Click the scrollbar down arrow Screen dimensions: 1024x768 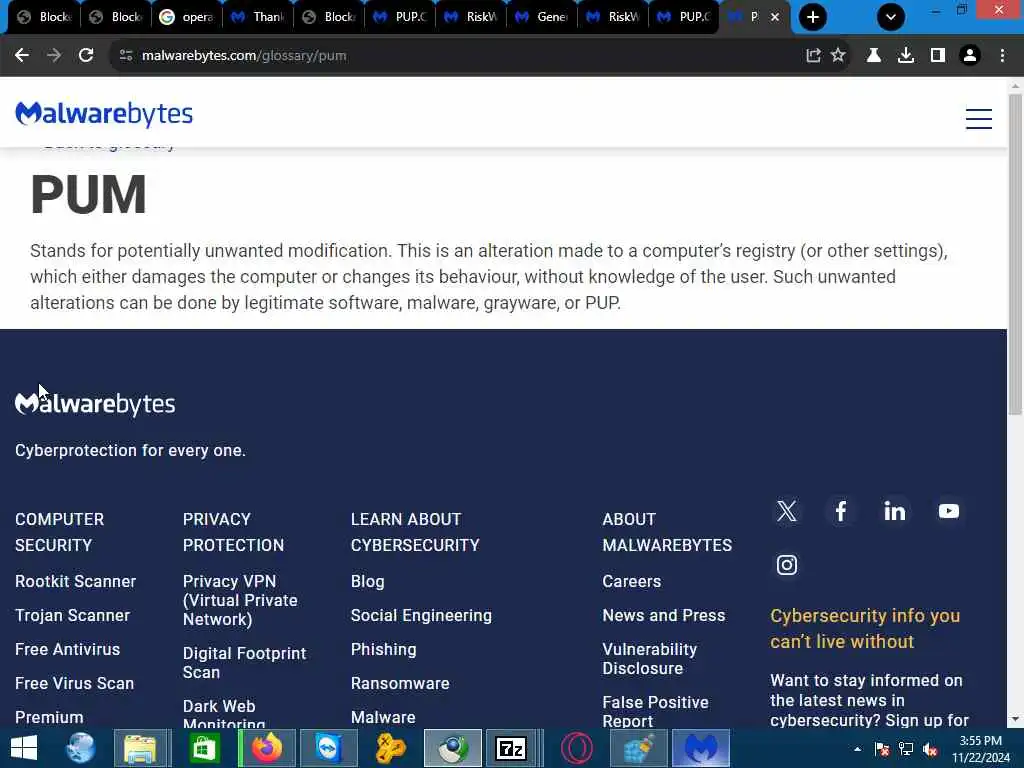1015,720
